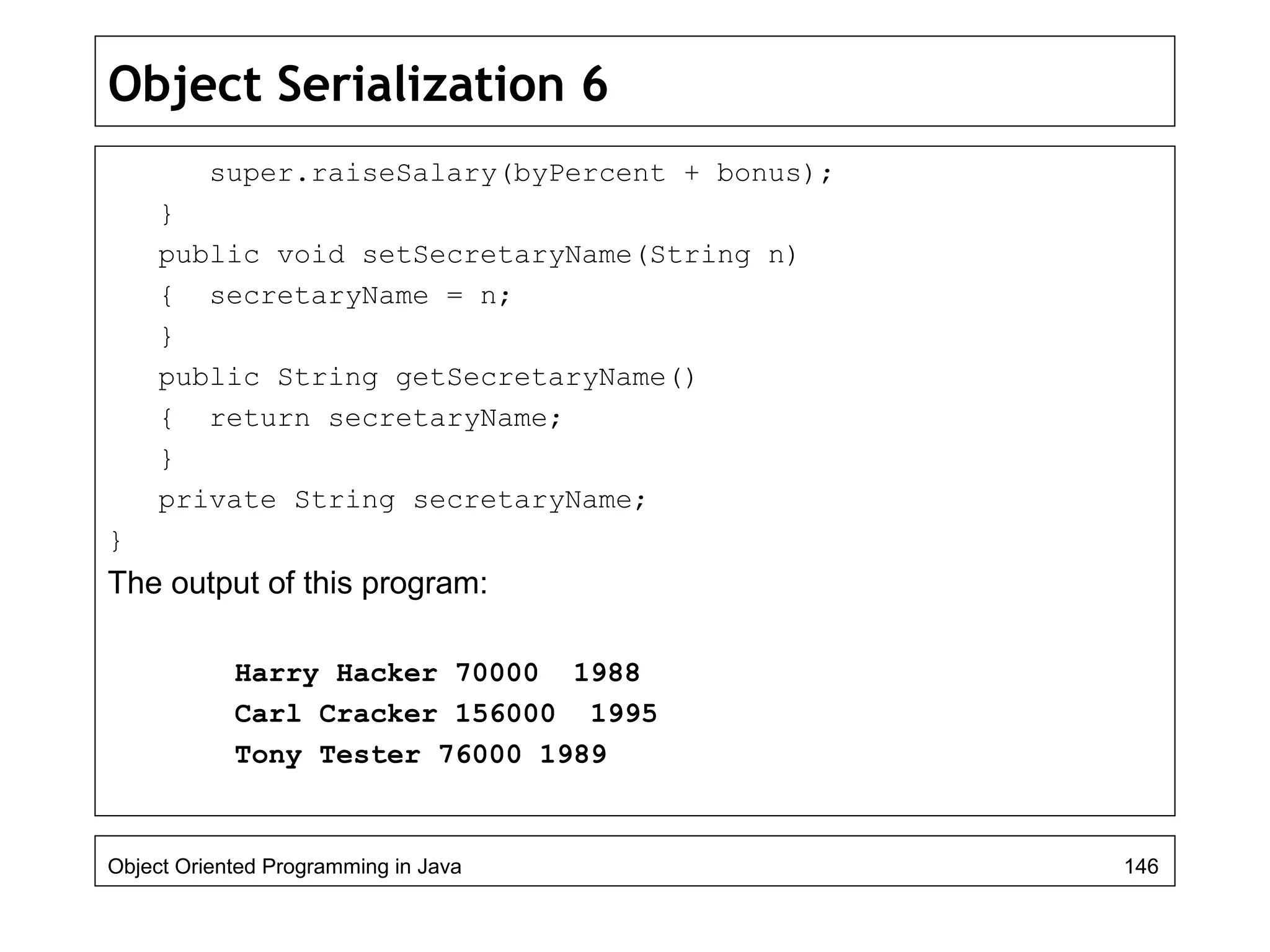The image size is (1270, 952).
Task: Click the page number 146
Action: [1141, 866]
